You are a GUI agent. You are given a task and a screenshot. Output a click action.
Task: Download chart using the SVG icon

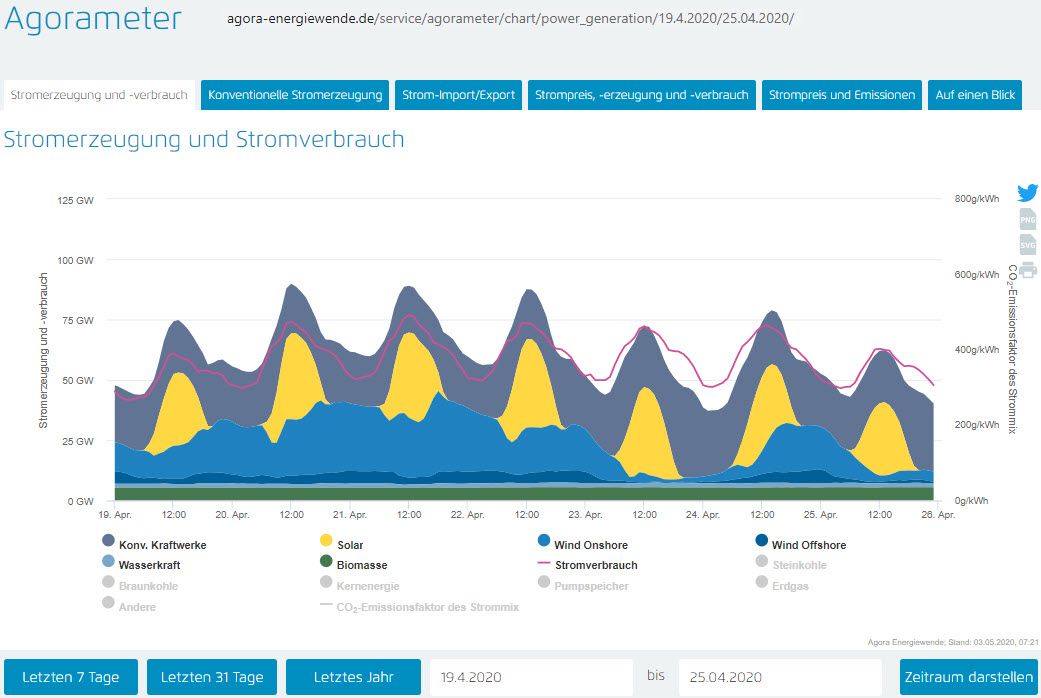1027,245
